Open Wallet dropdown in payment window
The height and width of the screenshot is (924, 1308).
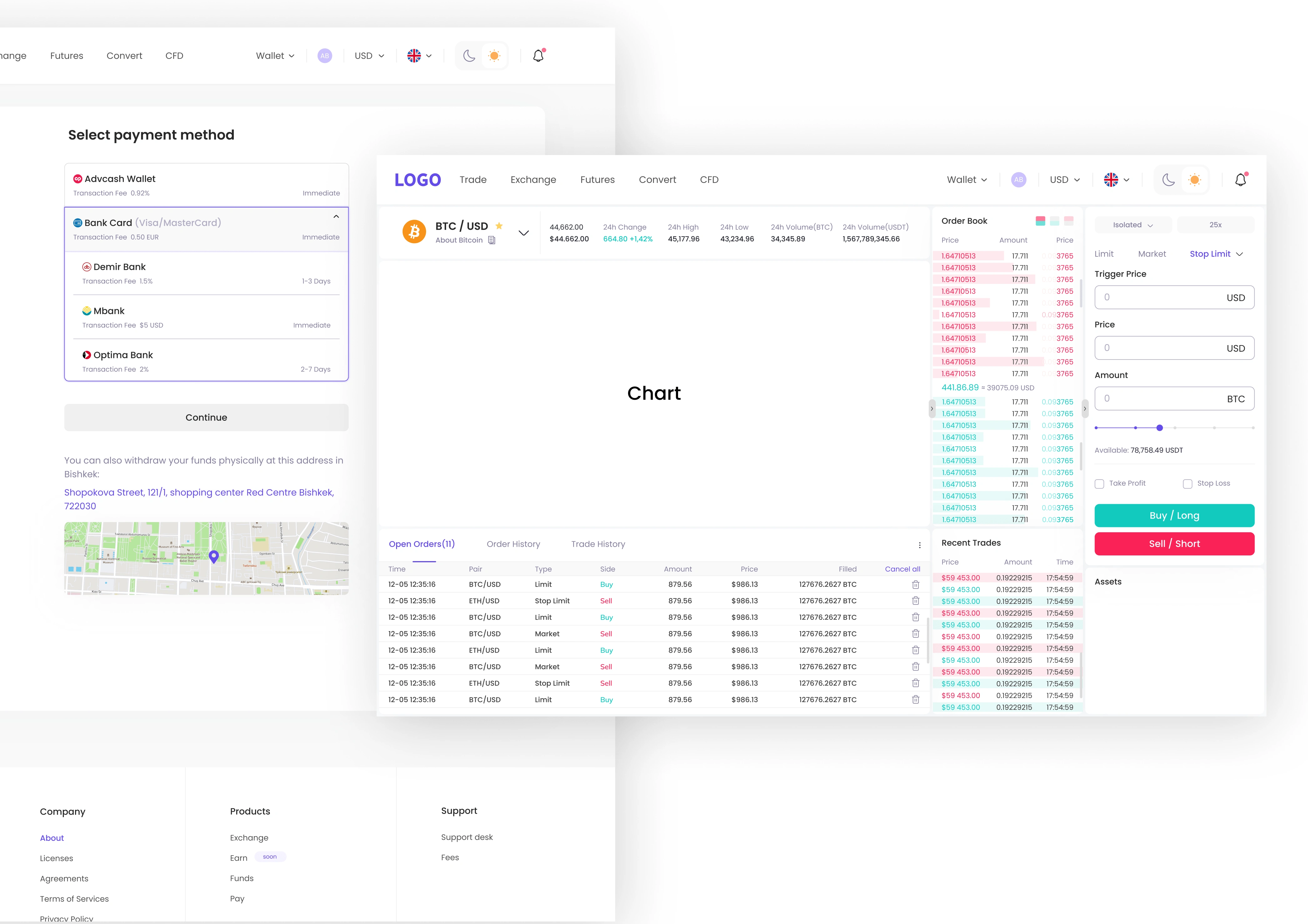tap(275, 56)
